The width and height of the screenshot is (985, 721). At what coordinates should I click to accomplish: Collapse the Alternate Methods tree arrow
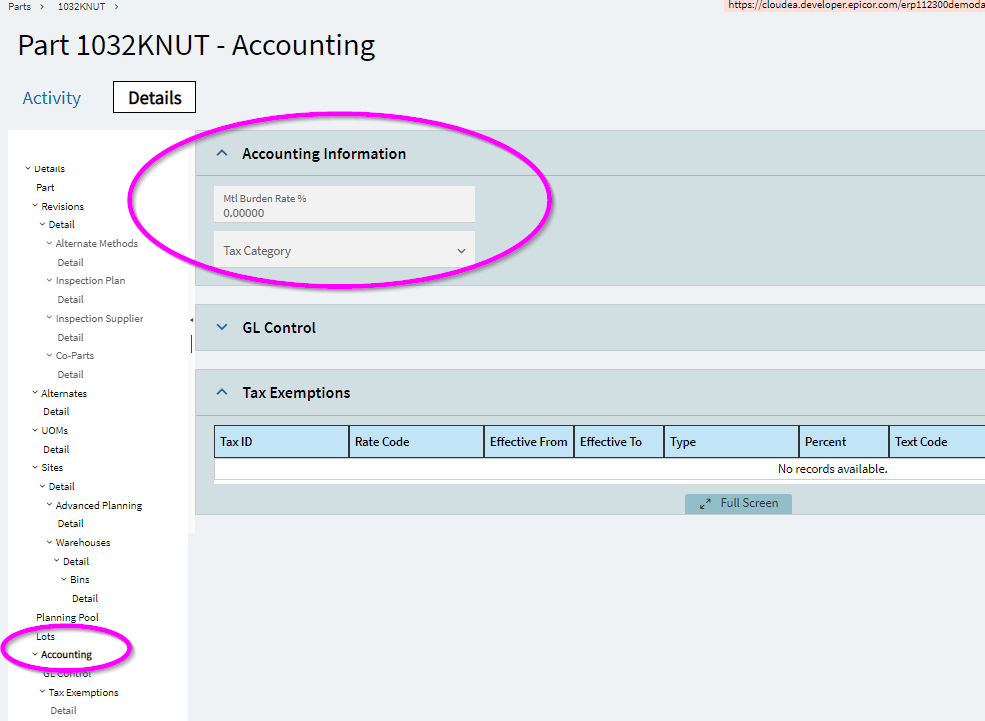[x=50, y=242]
